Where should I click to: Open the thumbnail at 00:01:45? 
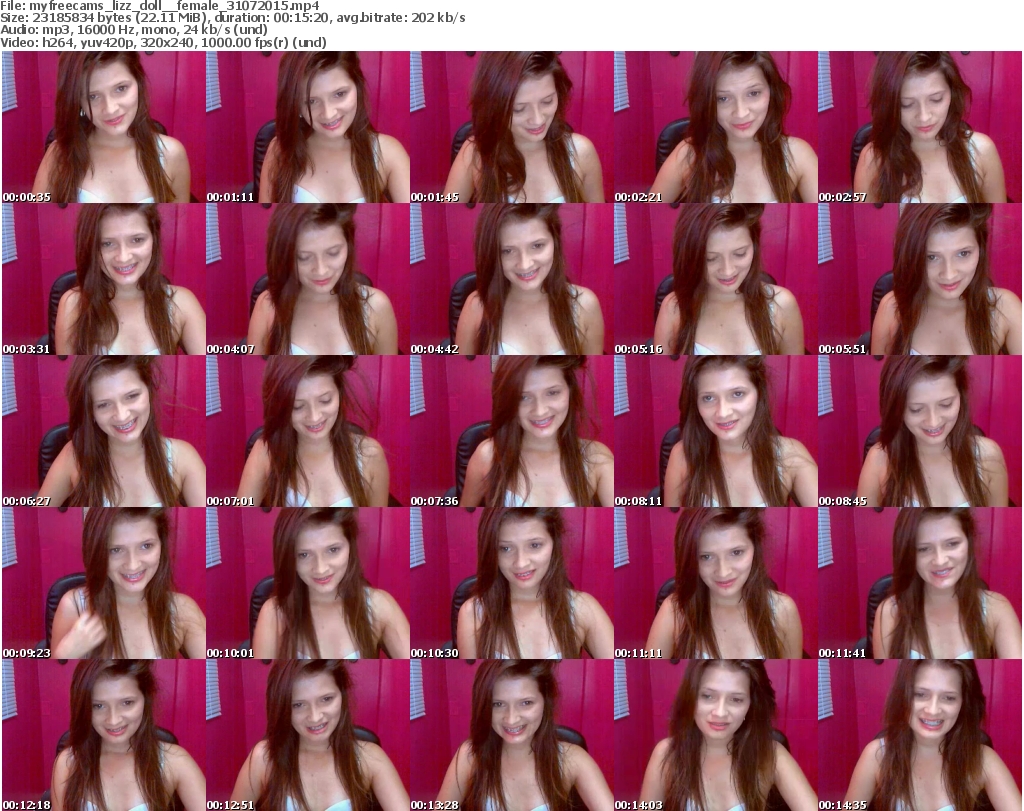511,127
